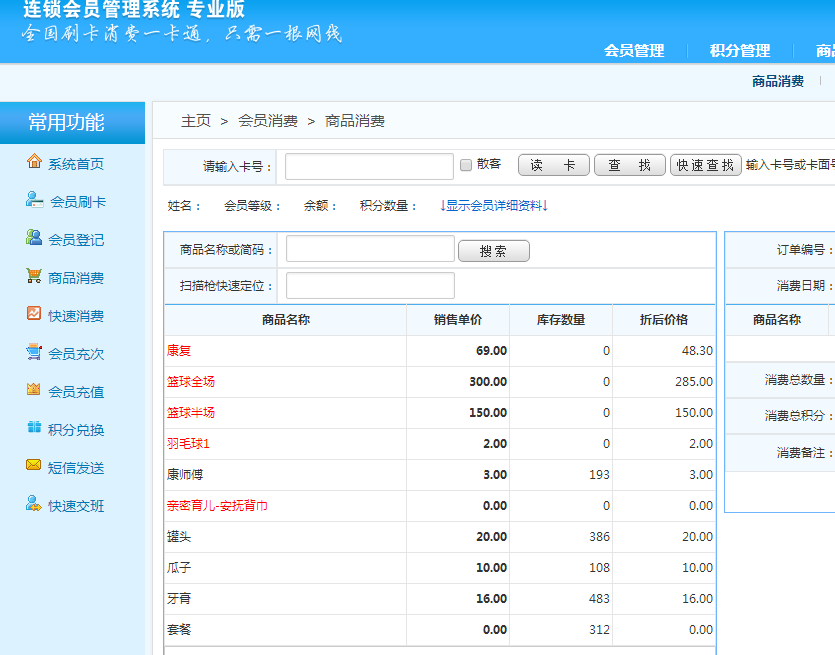Click the house icon for 系统首页

click(x=34, y=162)
